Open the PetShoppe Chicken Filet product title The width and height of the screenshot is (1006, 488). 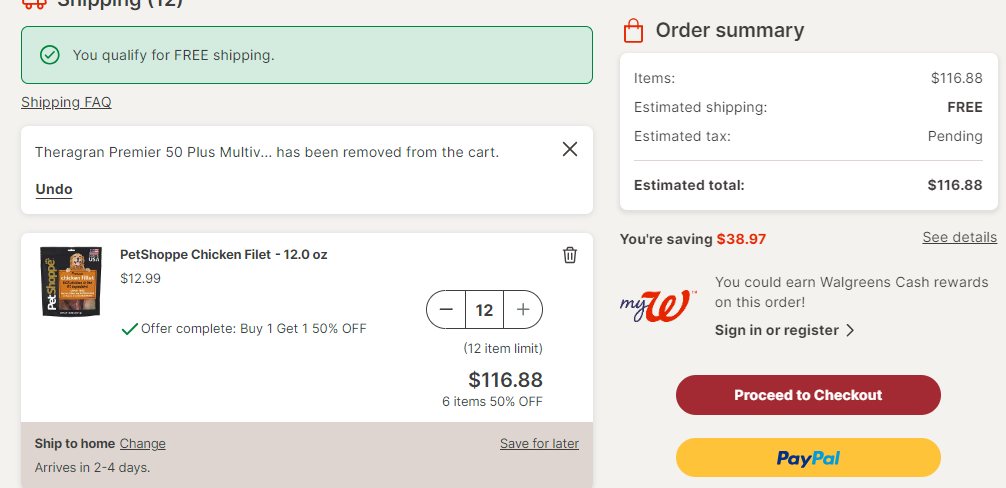coord(223,255)
